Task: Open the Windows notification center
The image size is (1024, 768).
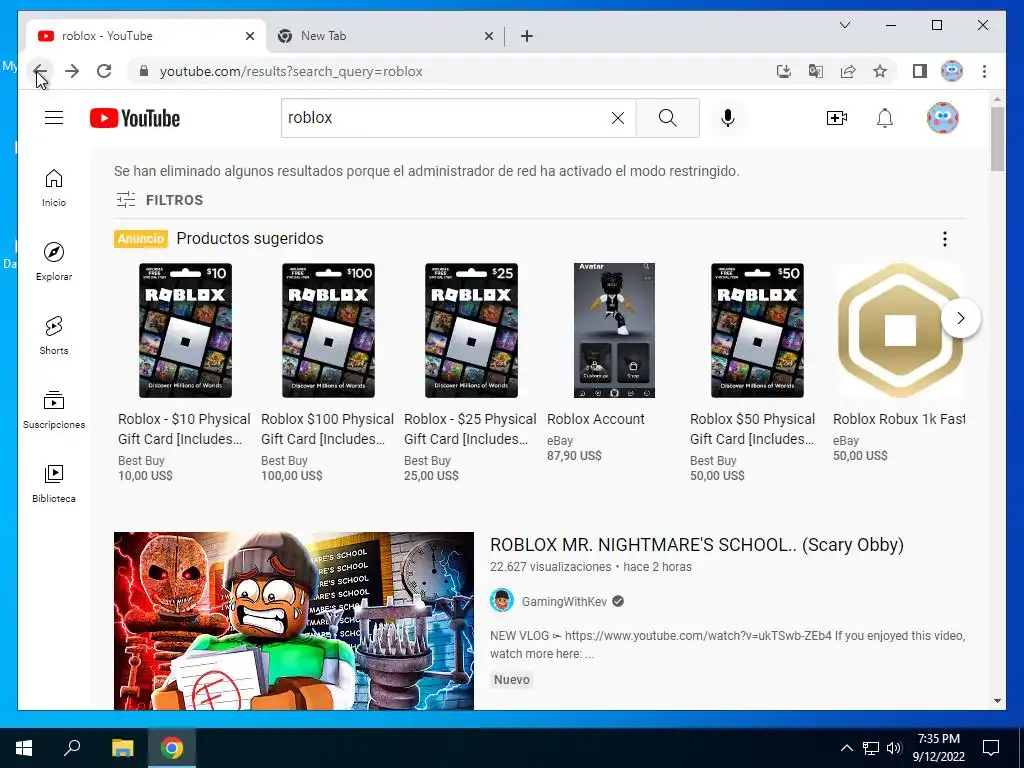Action: tap(991, 748)
